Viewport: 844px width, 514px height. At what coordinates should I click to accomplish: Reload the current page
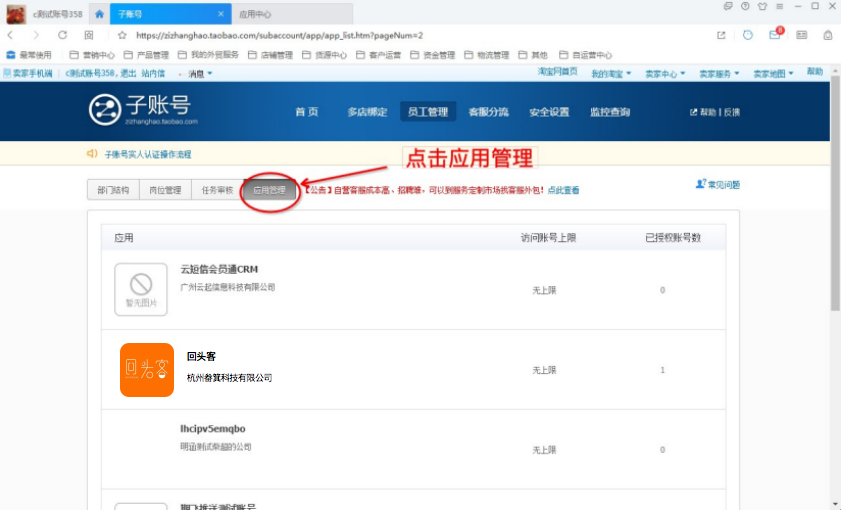62,35
